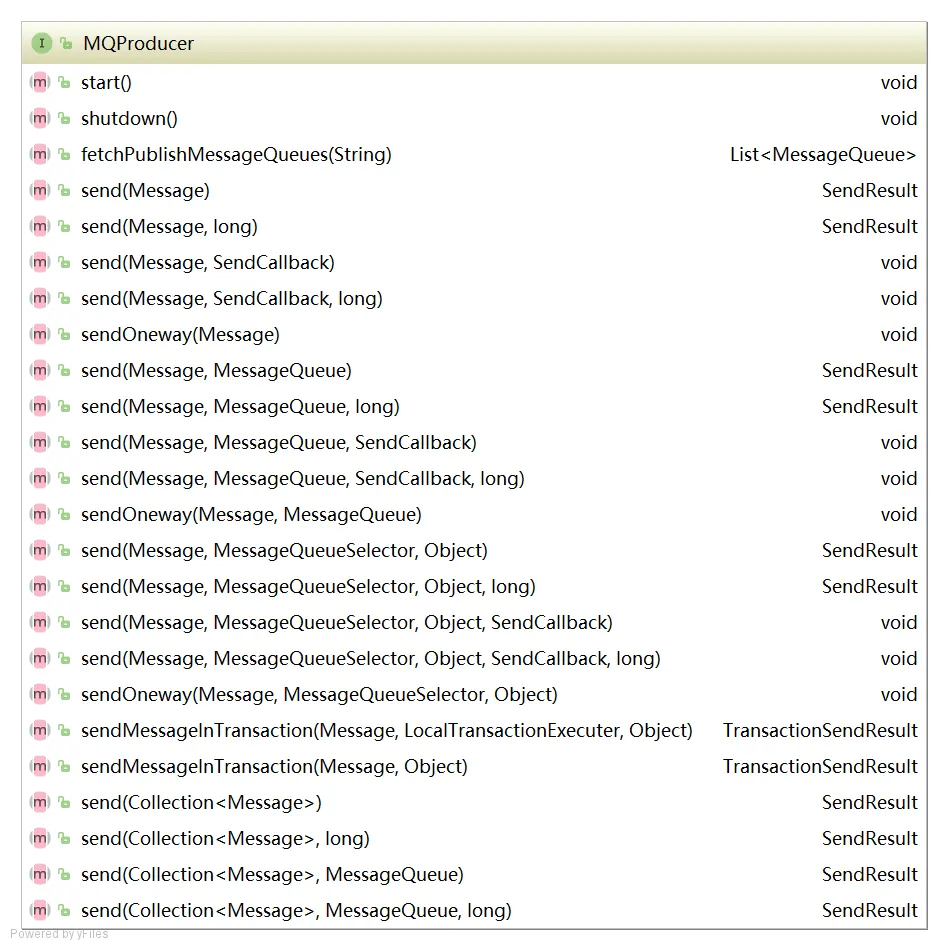
Task: Click method icon for send(Collection<Message>, long)
Action: [40, 838]
